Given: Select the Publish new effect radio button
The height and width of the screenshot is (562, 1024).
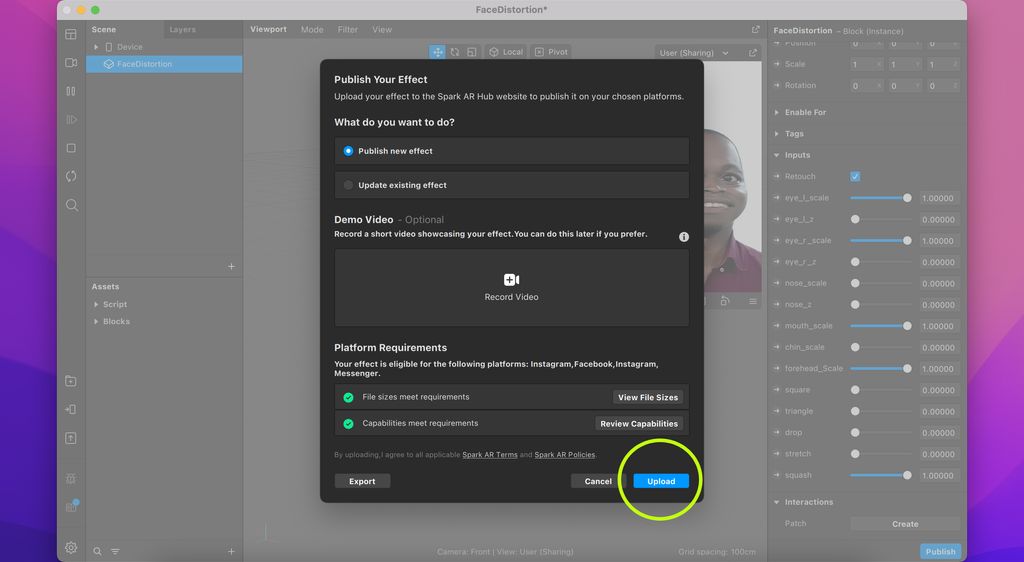Looking at the screenshot, I should (x=348, y=151).
